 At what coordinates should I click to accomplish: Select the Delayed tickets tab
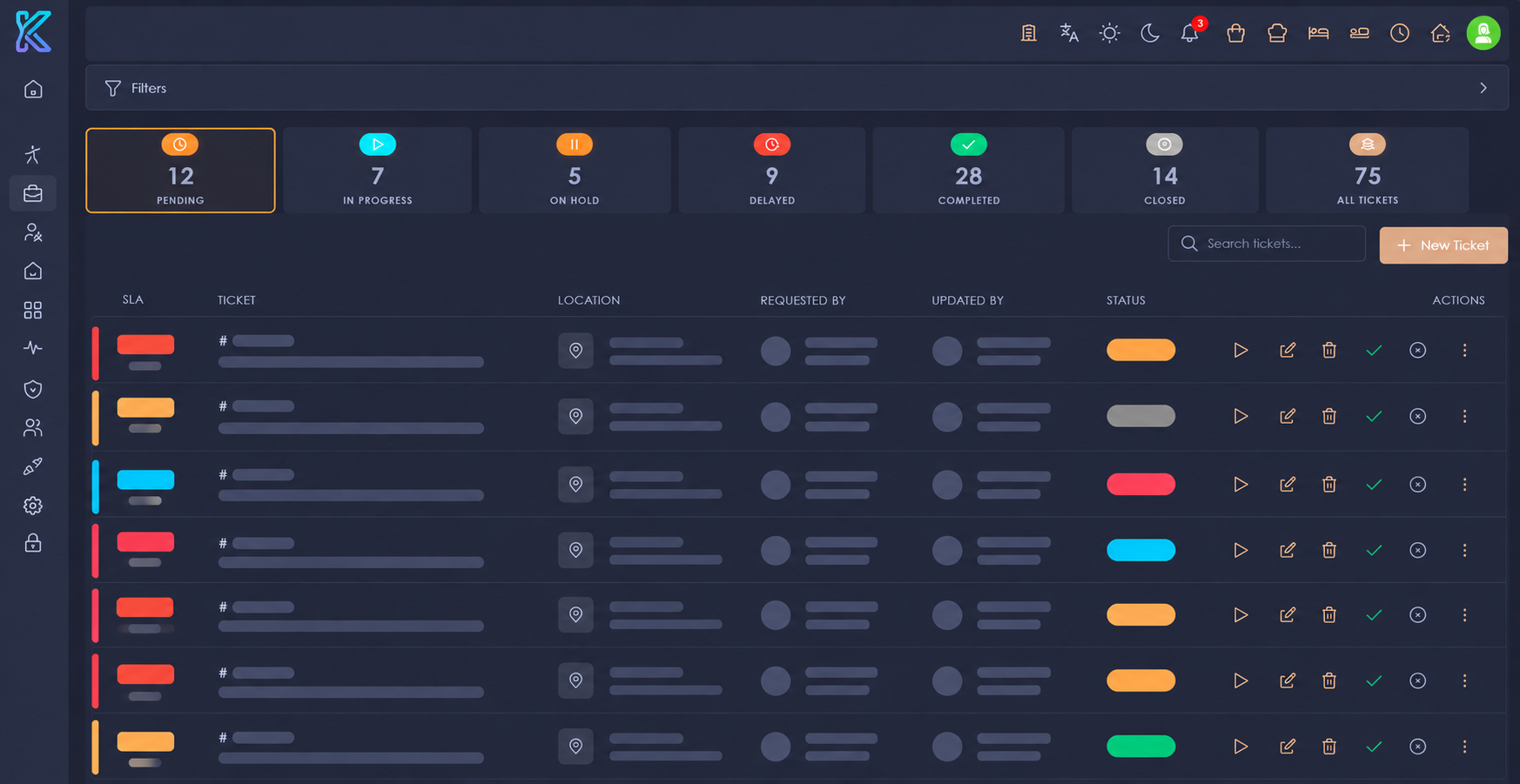[772, 171]
